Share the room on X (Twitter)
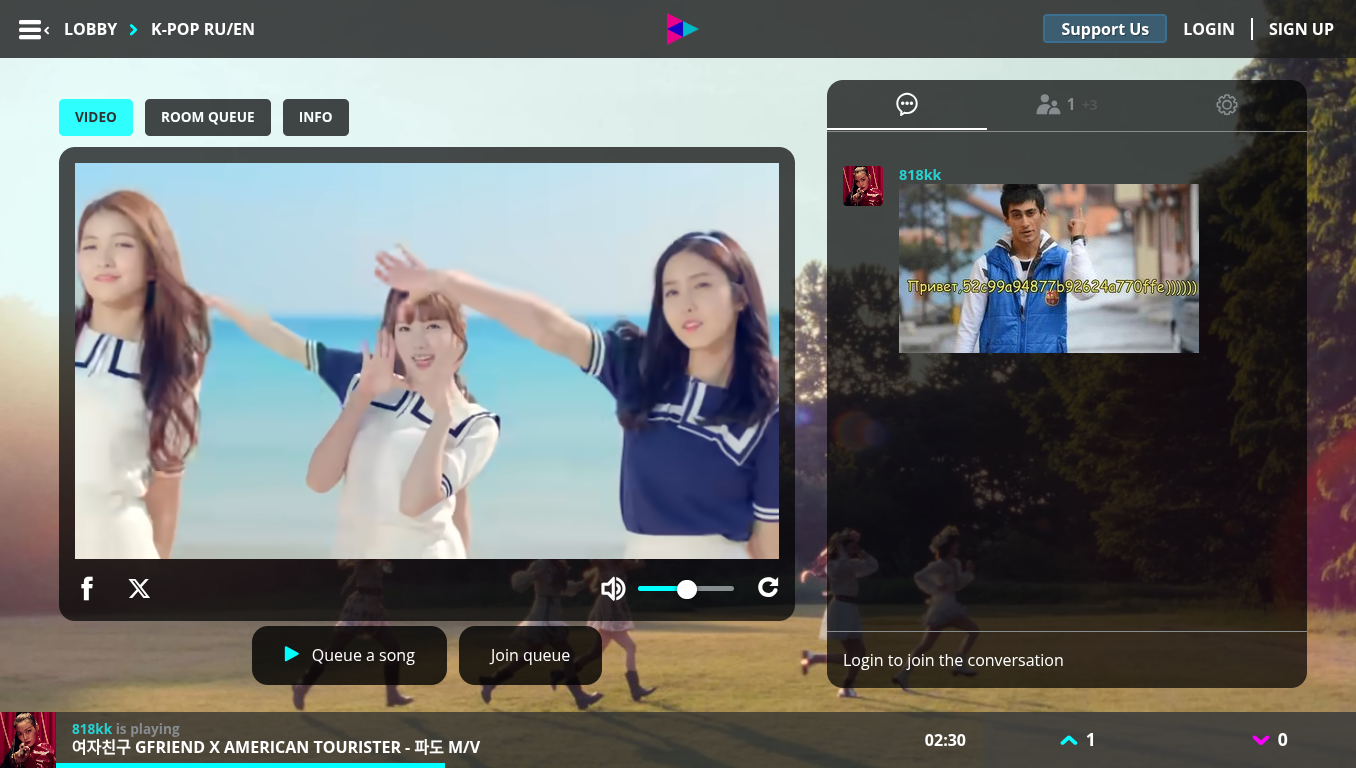This screenshot has width=1356, height=768. (139, 589)
